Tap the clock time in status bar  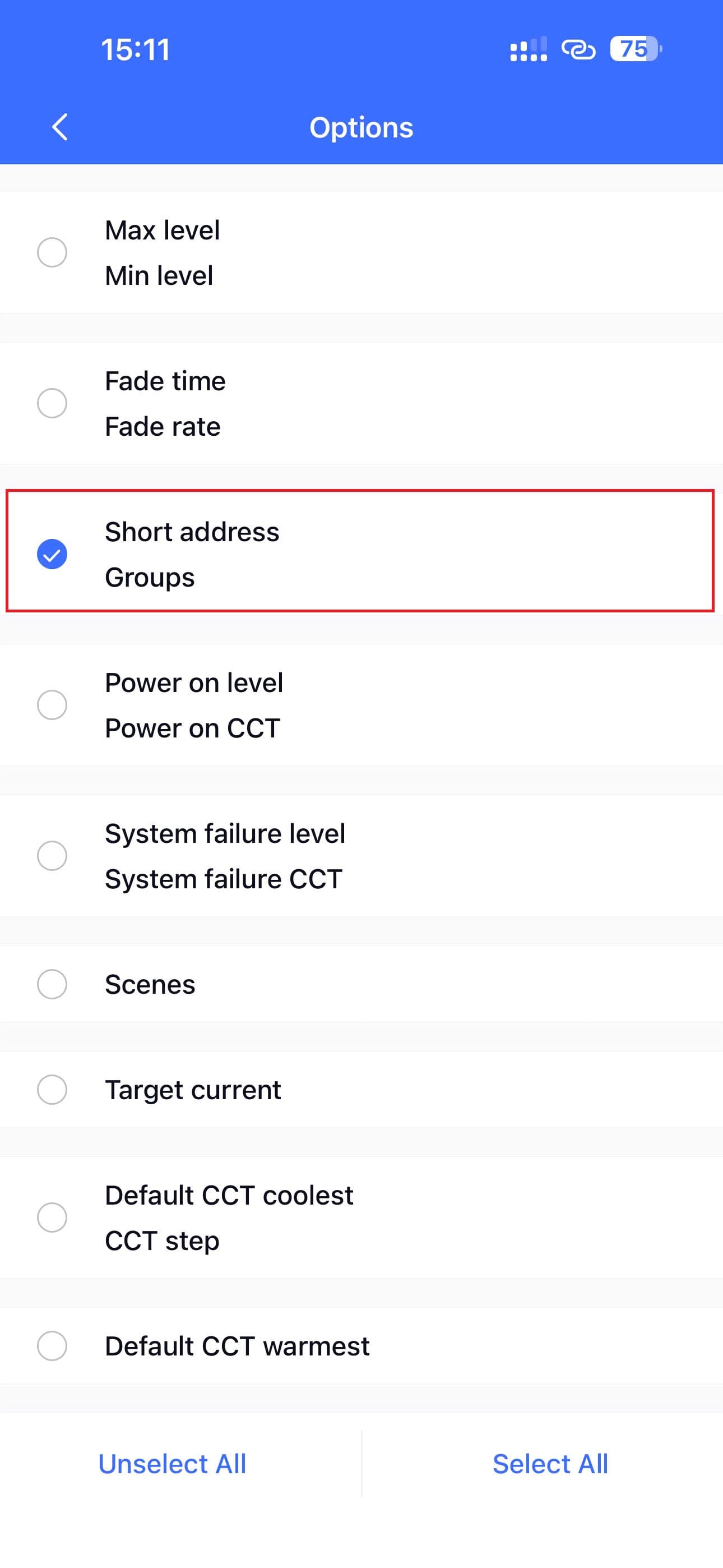(x=135, y=50)
